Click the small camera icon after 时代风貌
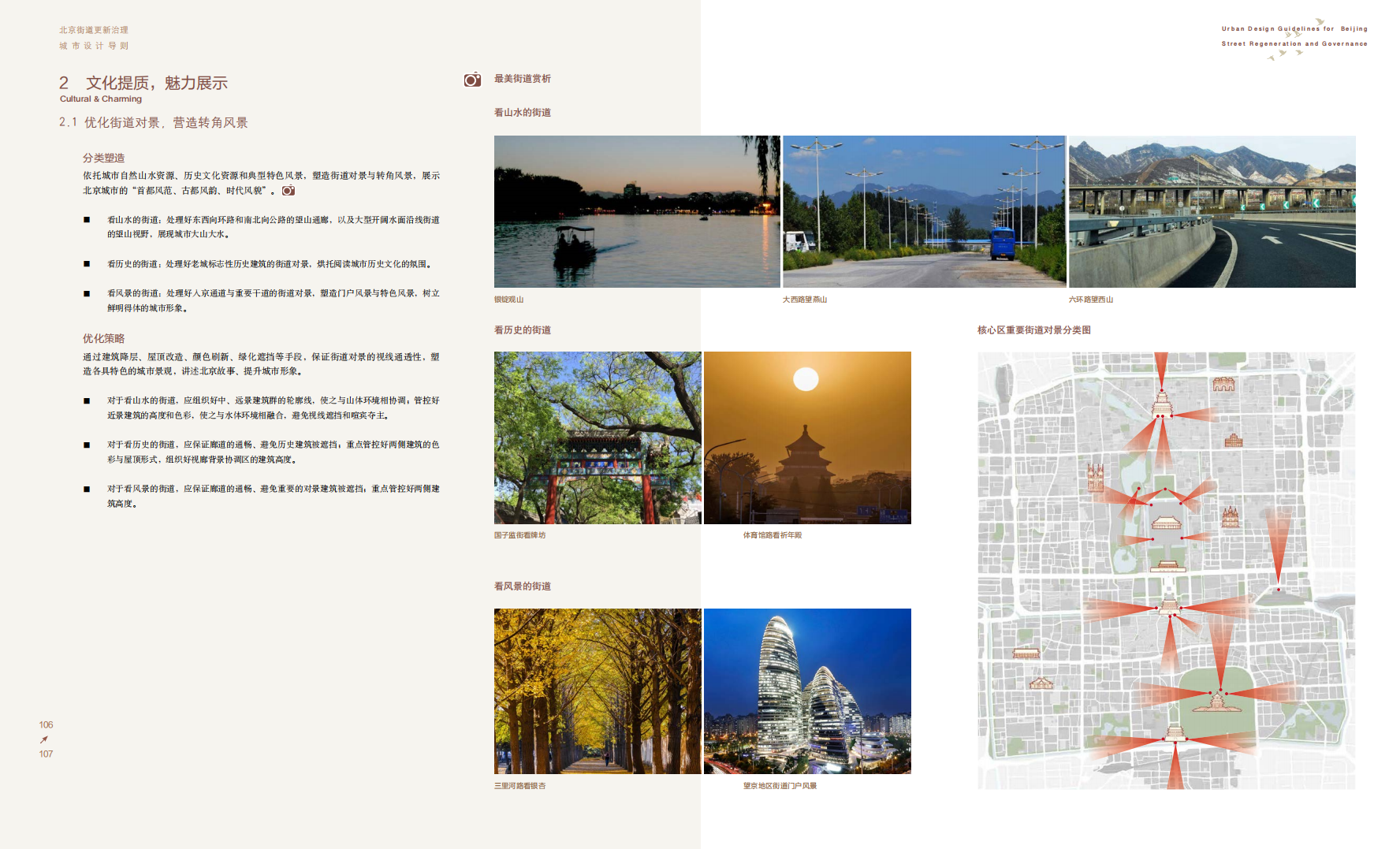Image resolution: width=1400 pixels, height=849 pixels. 289,191
